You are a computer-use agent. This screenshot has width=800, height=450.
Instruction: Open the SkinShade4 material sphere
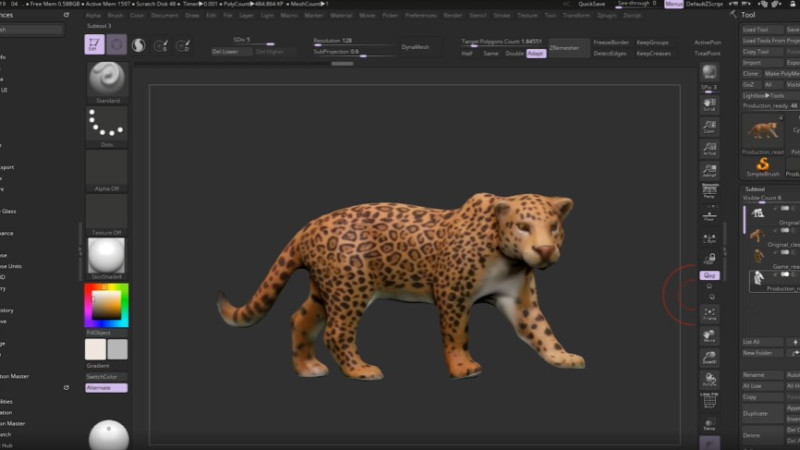coord(107,256)
